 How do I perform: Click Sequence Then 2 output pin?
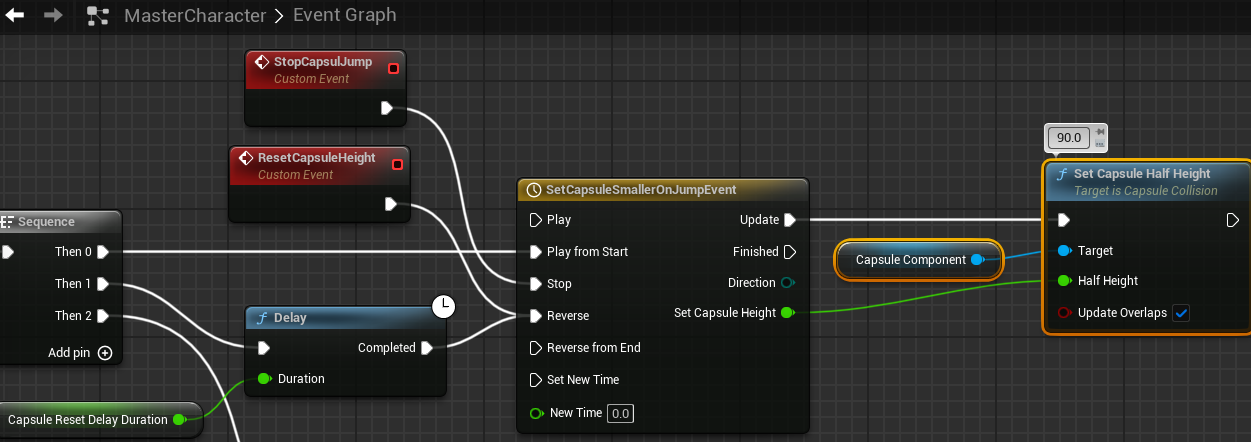(103, 316)
